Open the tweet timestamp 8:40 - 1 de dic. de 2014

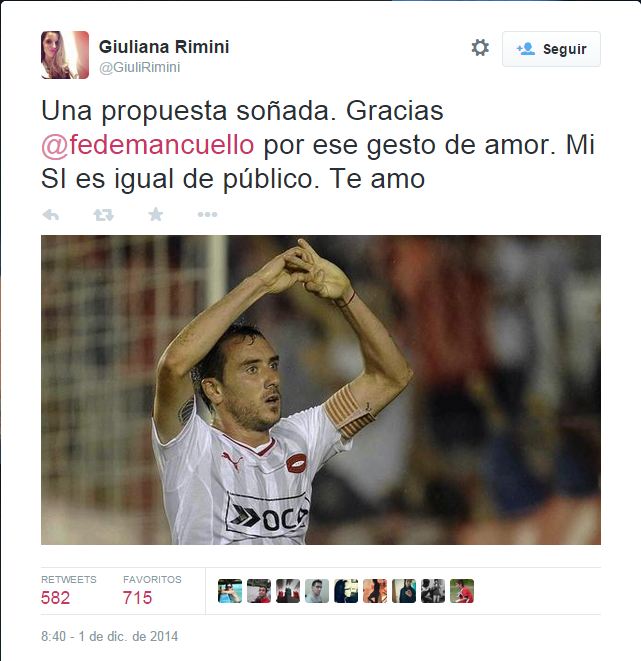[110, 636]
